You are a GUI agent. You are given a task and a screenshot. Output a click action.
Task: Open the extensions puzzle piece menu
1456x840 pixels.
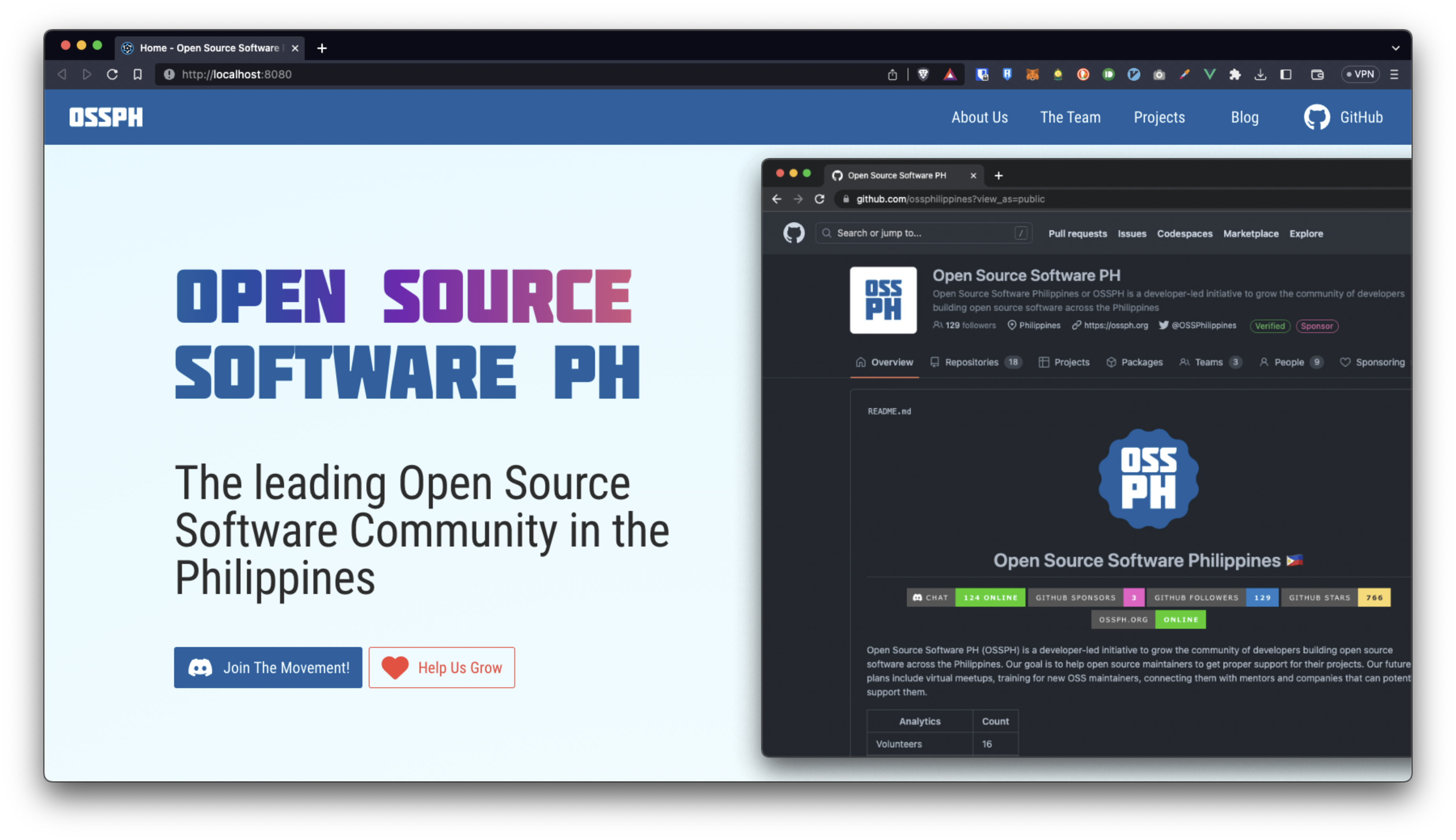[1235, 74]
